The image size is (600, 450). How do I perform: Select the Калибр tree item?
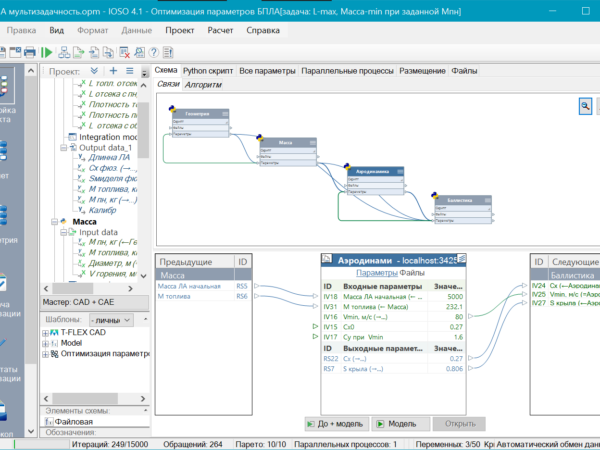tap(102, 210)
